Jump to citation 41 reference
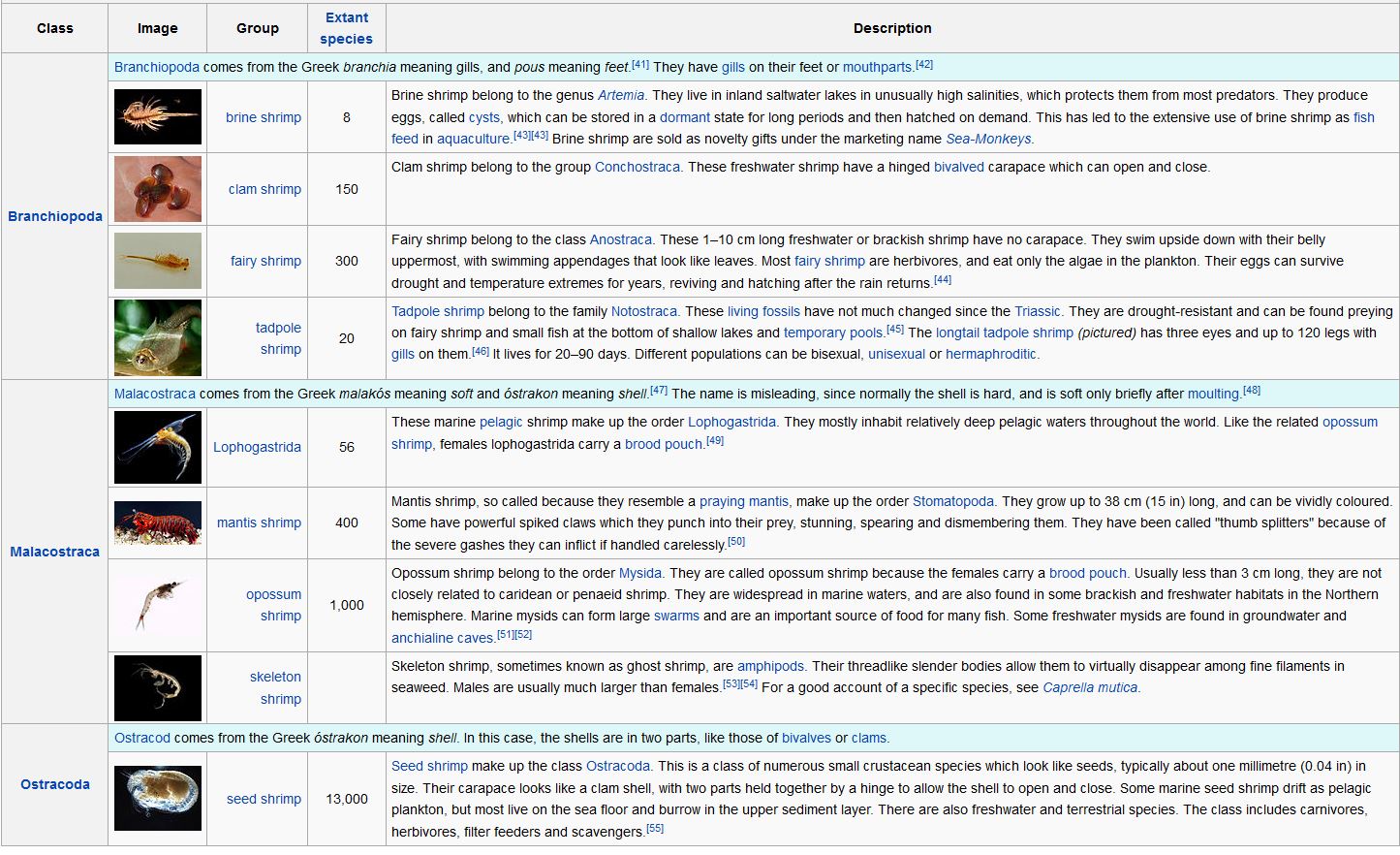Image resolution: width=1400 pixels, height=855 pixels. [x=639, y=65]
